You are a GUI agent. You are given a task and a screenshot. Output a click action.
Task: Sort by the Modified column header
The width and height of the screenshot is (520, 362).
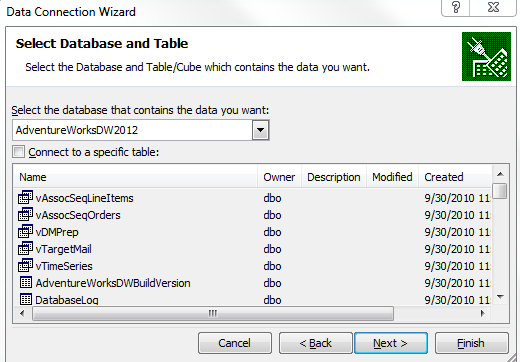pos(392,177)
